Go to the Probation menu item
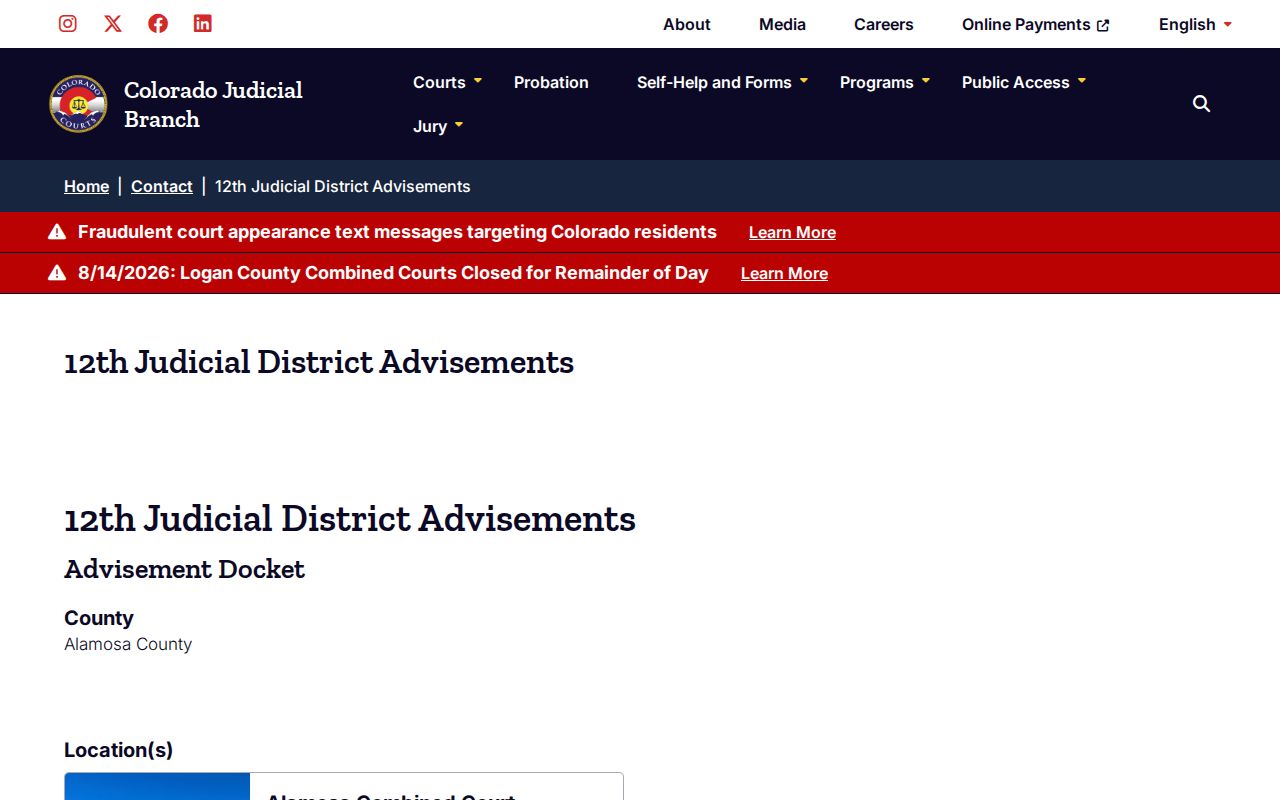1280x800 pixels. click(x=551, y=82)
